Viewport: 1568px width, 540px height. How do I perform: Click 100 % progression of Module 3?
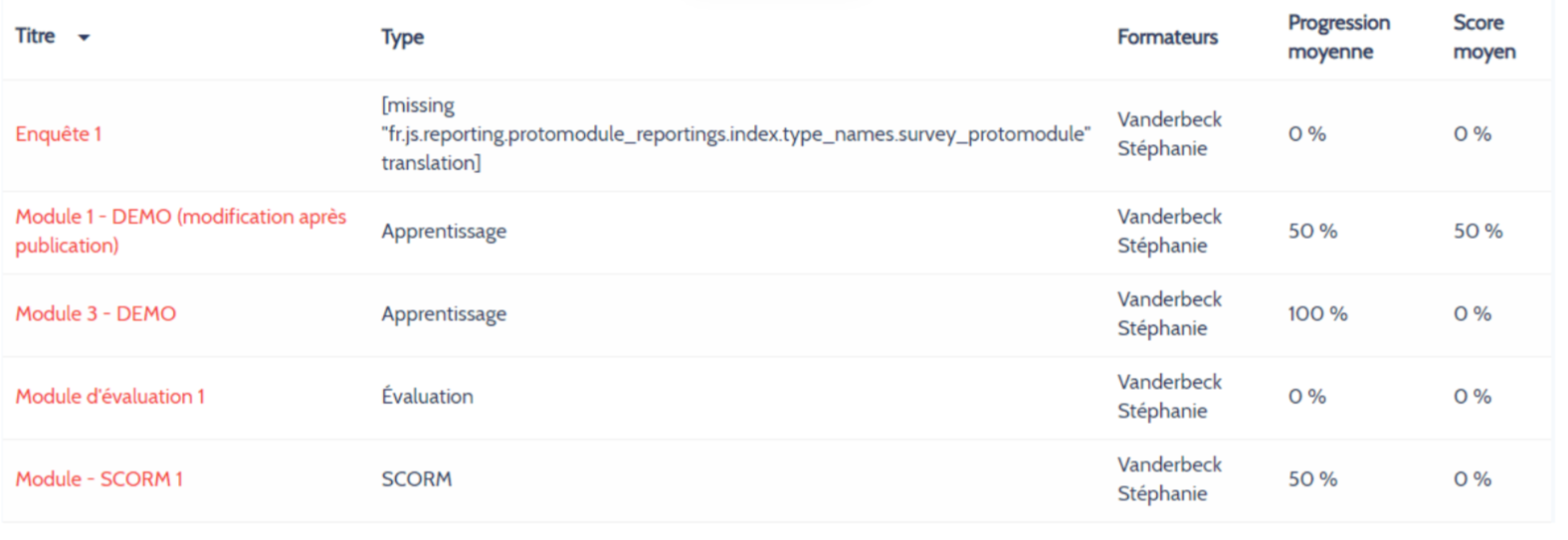tap(1318, 313)
